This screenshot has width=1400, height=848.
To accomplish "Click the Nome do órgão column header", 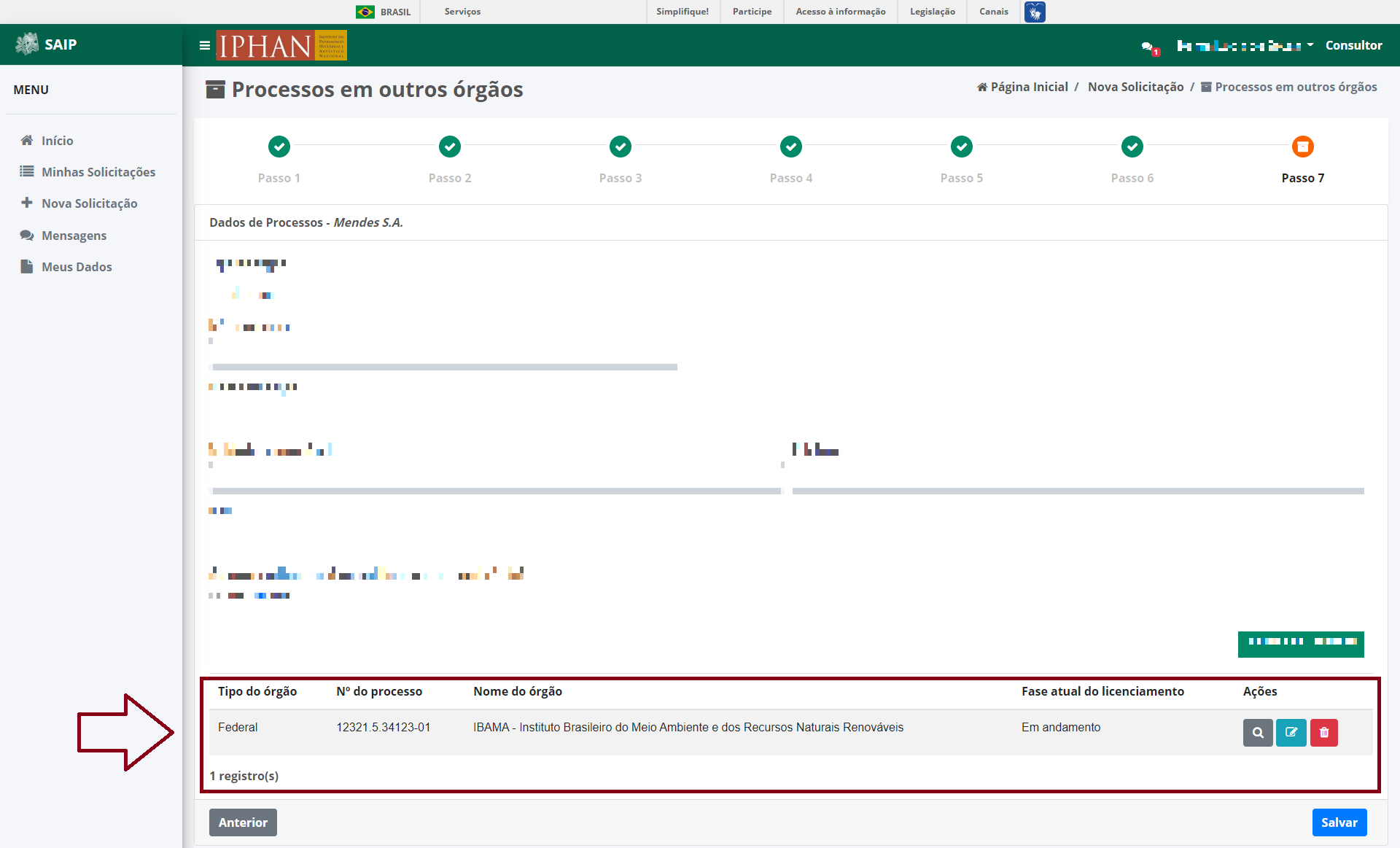I will click(518, 691).
